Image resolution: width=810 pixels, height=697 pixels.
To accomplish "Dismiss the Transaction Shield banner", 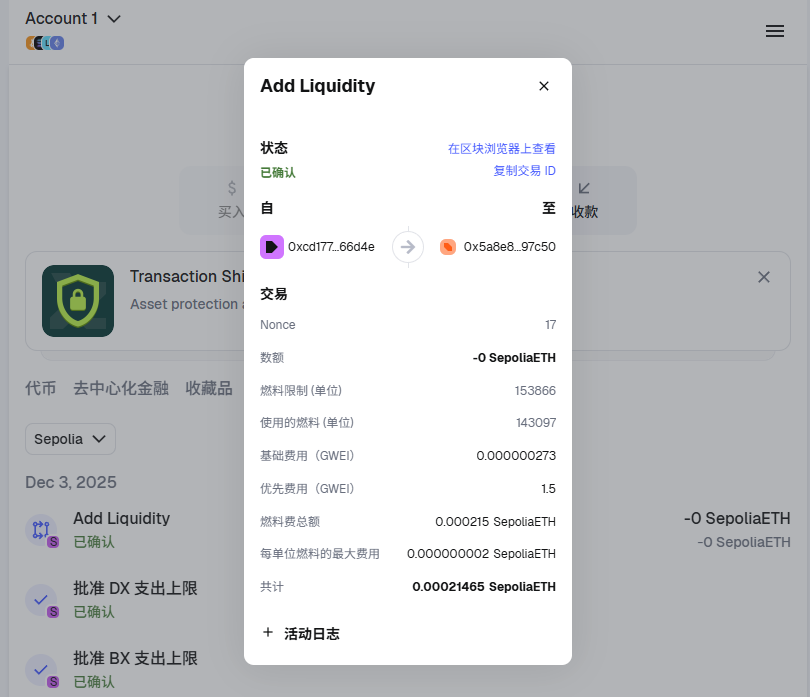I will pos(764,277).
